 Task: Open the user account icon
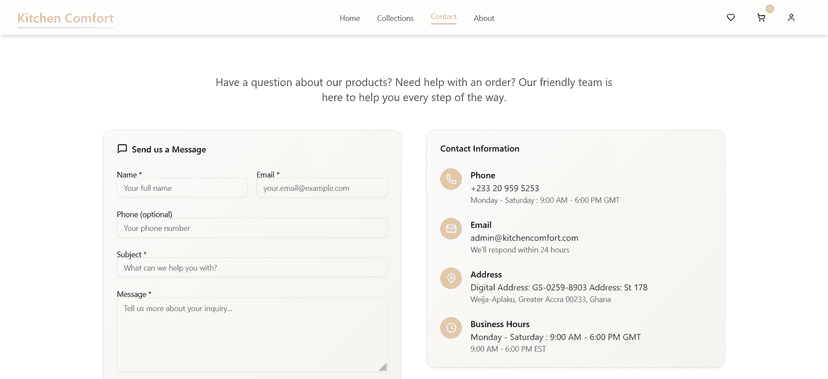click(x=791, y=17)
